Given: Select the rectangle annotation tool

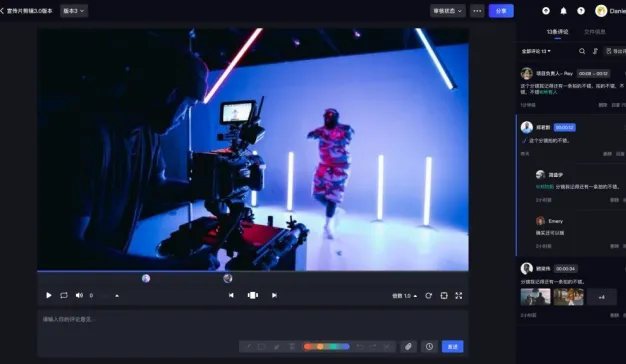Looking at the screenshot, I should [x=262, y=346].
